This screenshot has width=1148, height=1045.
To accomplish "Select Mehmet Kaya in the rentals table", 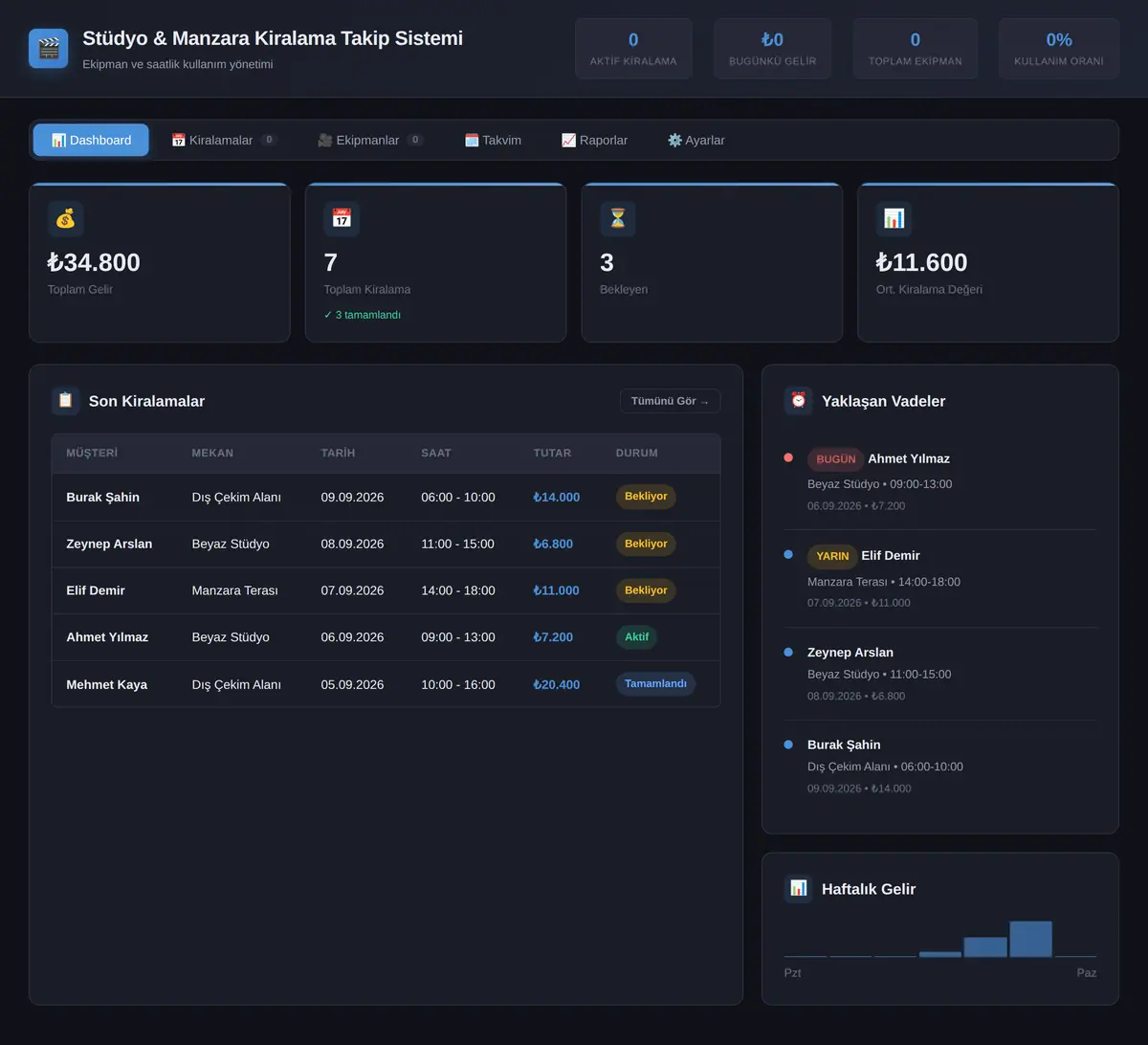I will tap(106, 684).
